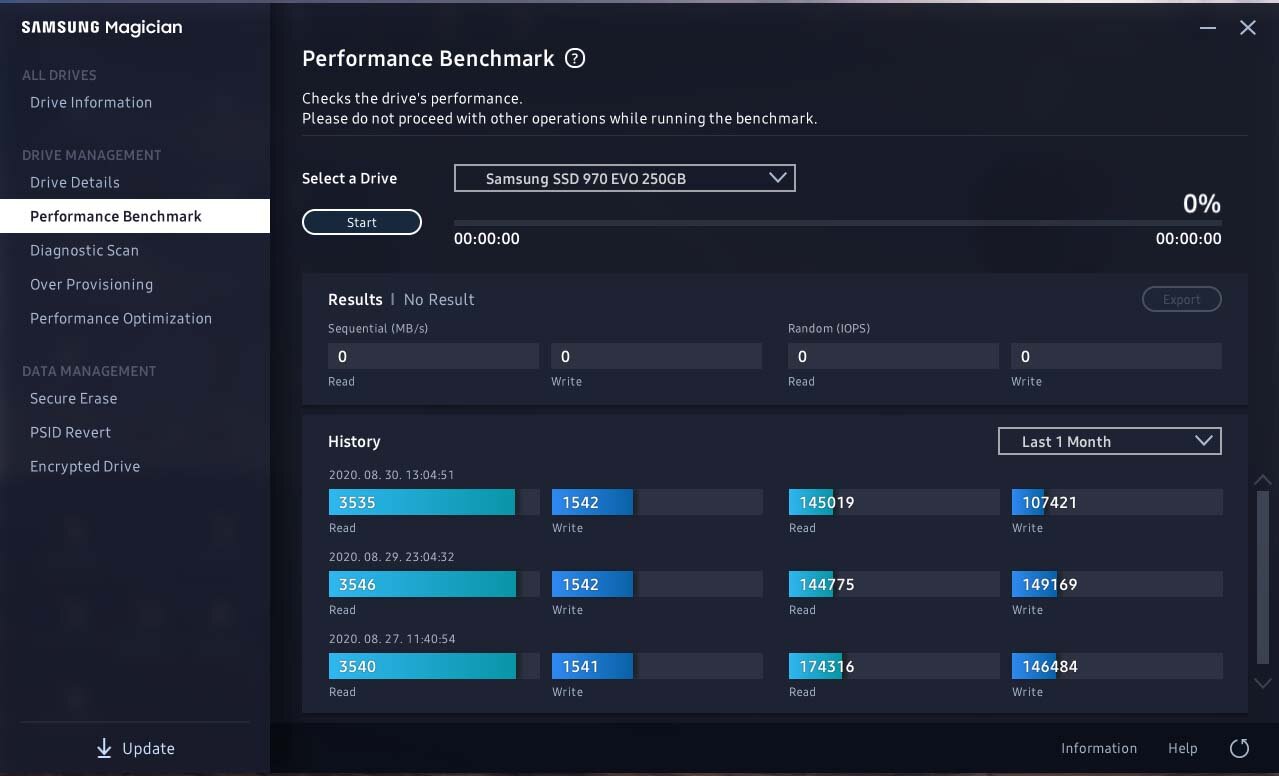Viewport: 1279px width, 776px height.
Task: Click the benchmark progress bar
Action: 837,223
